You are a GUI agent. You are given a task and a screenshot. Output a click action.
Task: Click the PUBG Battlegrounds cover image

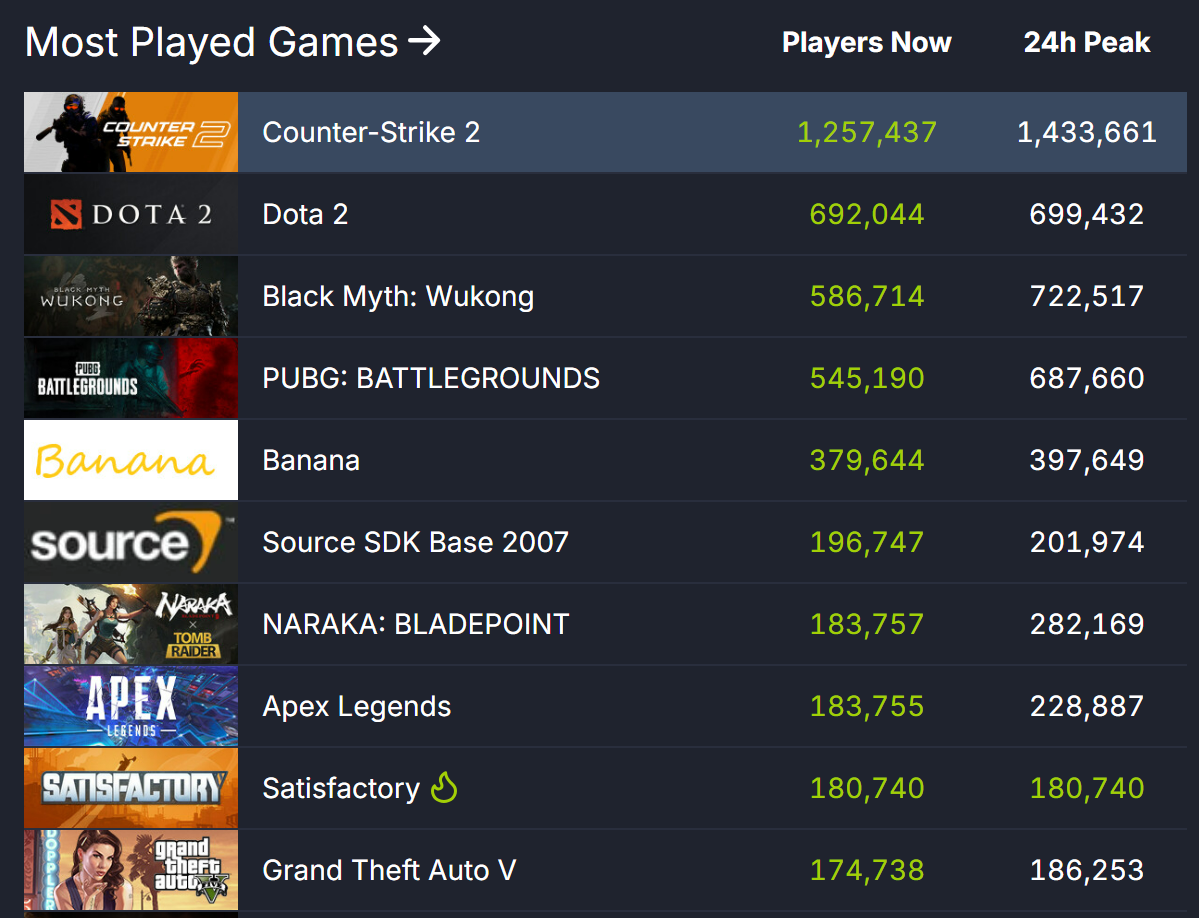pos(131,378)
